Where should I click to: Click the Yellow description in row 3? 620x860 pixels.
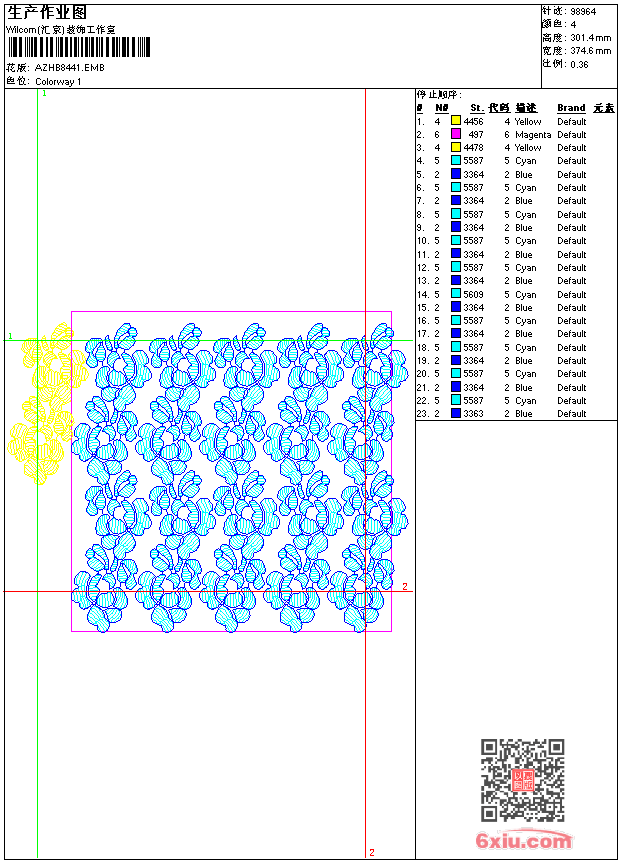528,148
